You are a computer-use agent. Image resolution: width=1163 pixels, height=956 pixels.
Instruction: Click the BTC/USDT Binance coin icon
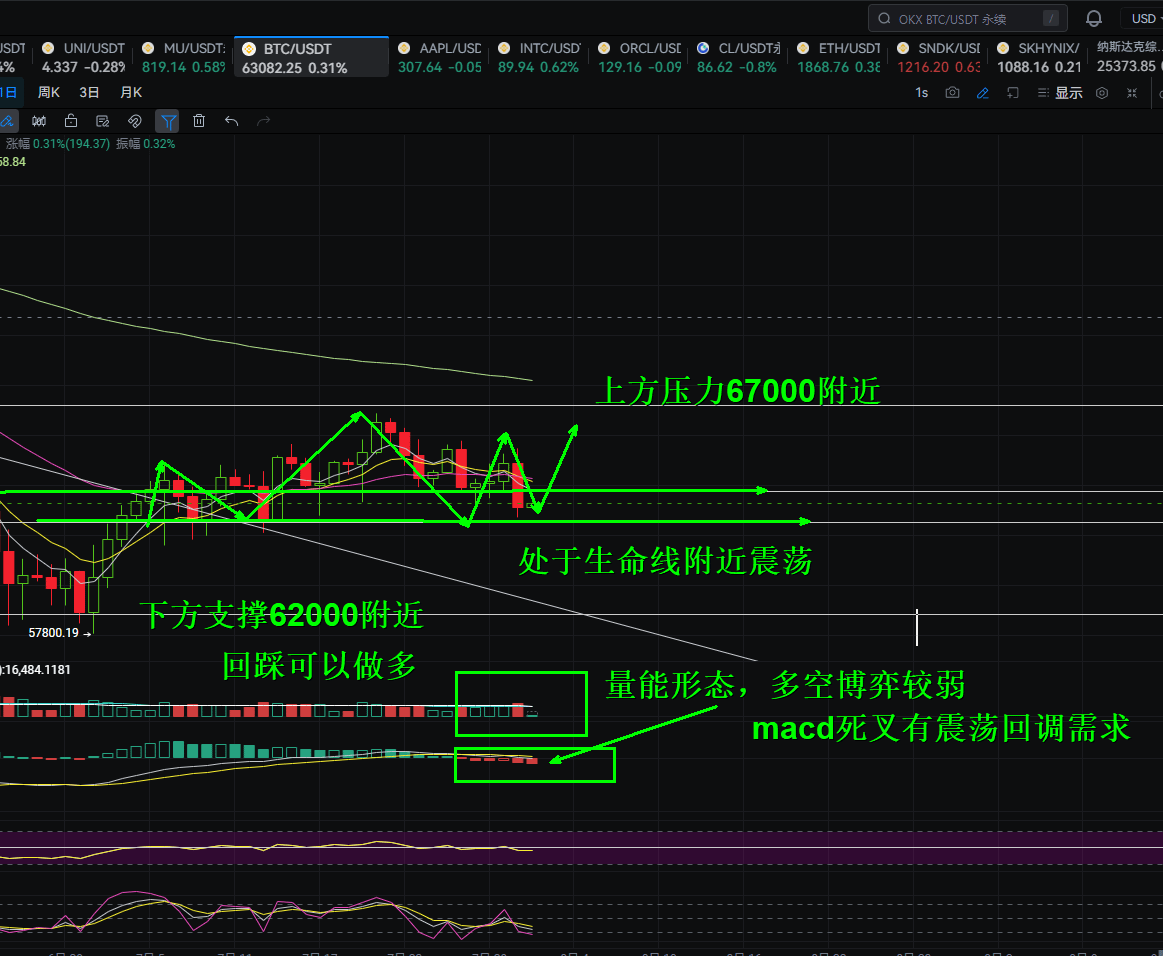click(x=249, y=49)
